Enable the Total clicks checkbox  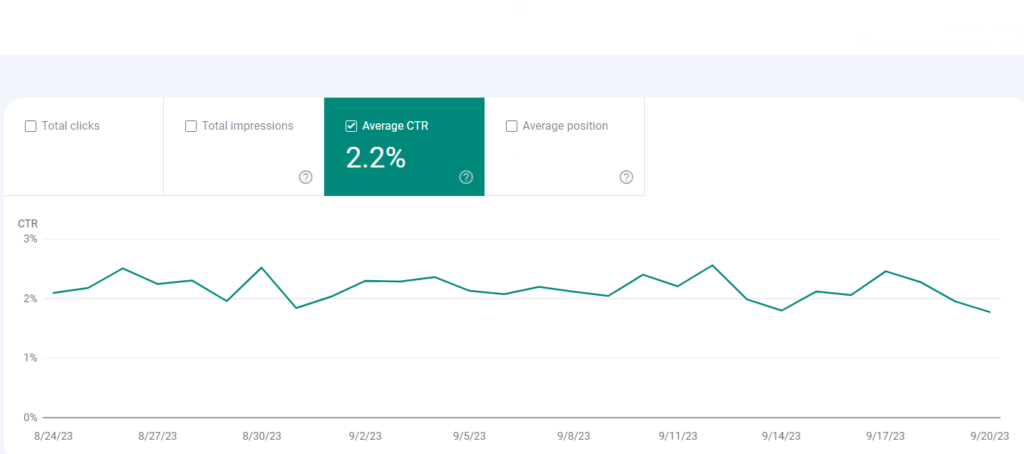pyautogui.click(x=30, y=126)
